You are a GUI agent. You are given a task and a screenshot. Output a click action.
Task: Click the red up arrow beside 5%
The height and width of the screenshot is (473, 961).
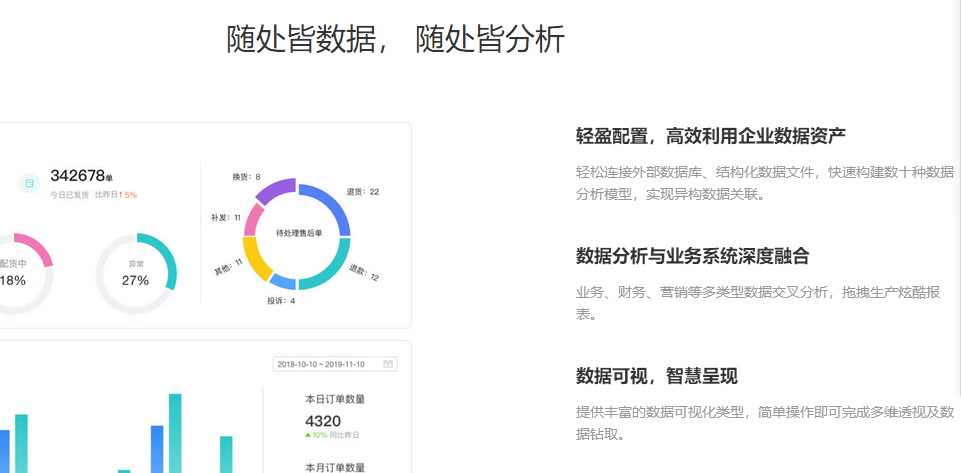pyautogui.click(x=121, y=195)
